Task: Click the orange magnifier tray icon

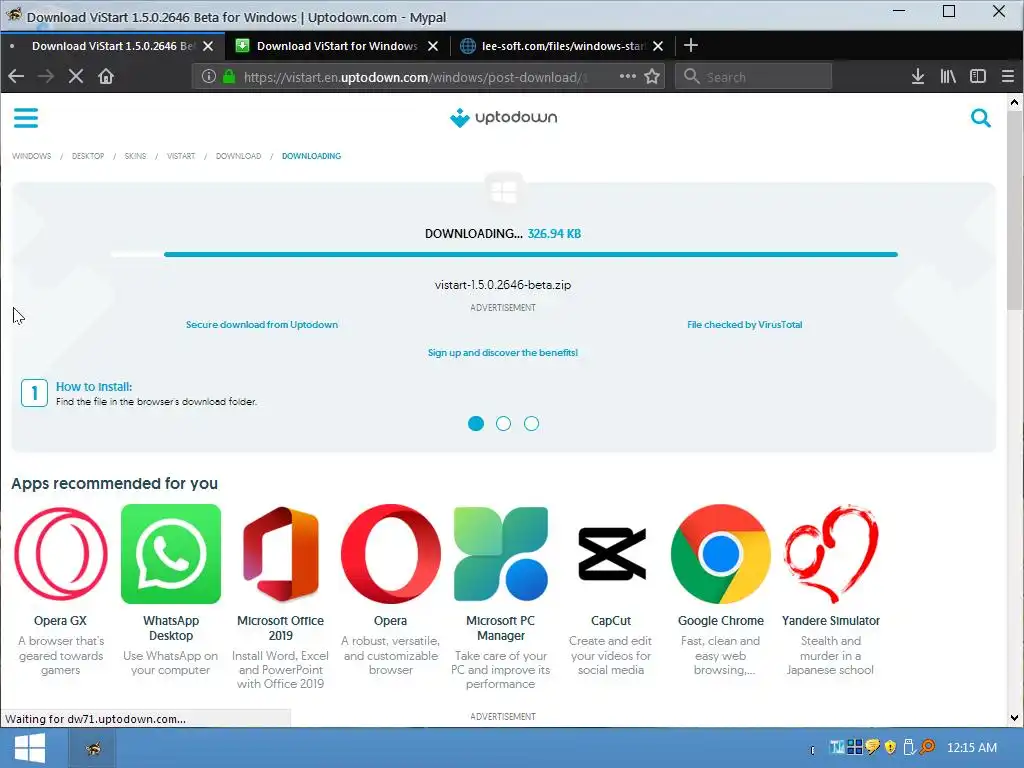Action: click(x=927, y=746)
